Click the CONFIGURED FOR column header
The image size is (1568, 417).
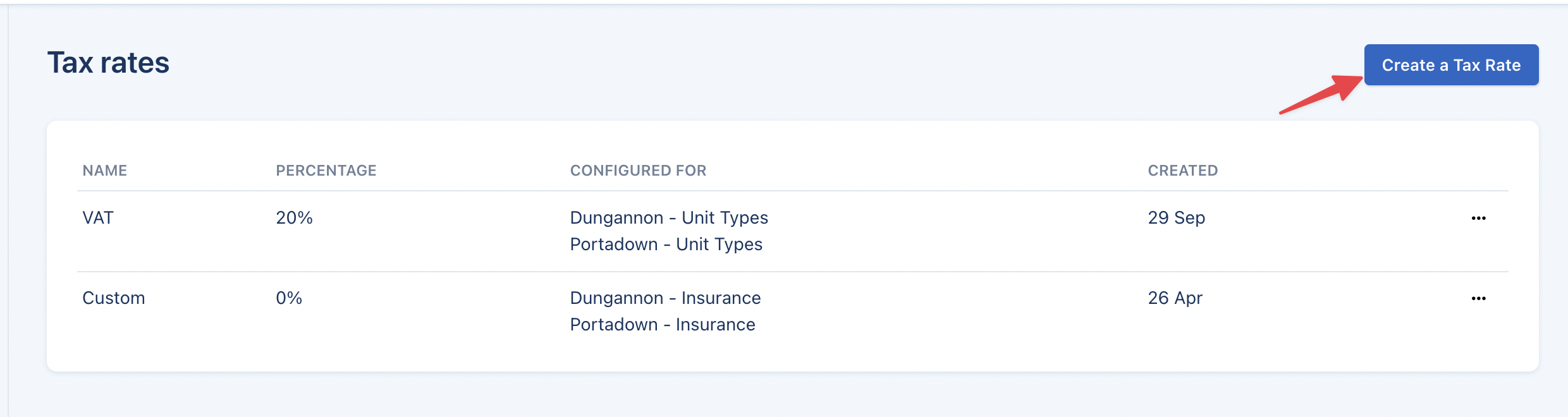coord(638,171)
